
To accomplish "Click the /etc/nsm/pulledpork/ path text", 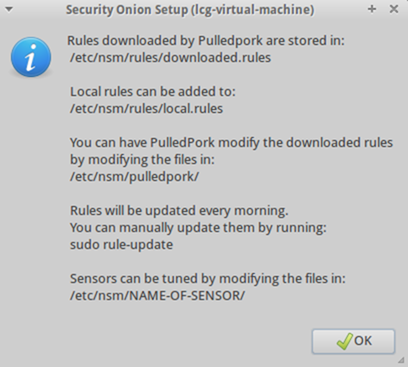I will tap(134, 177).
